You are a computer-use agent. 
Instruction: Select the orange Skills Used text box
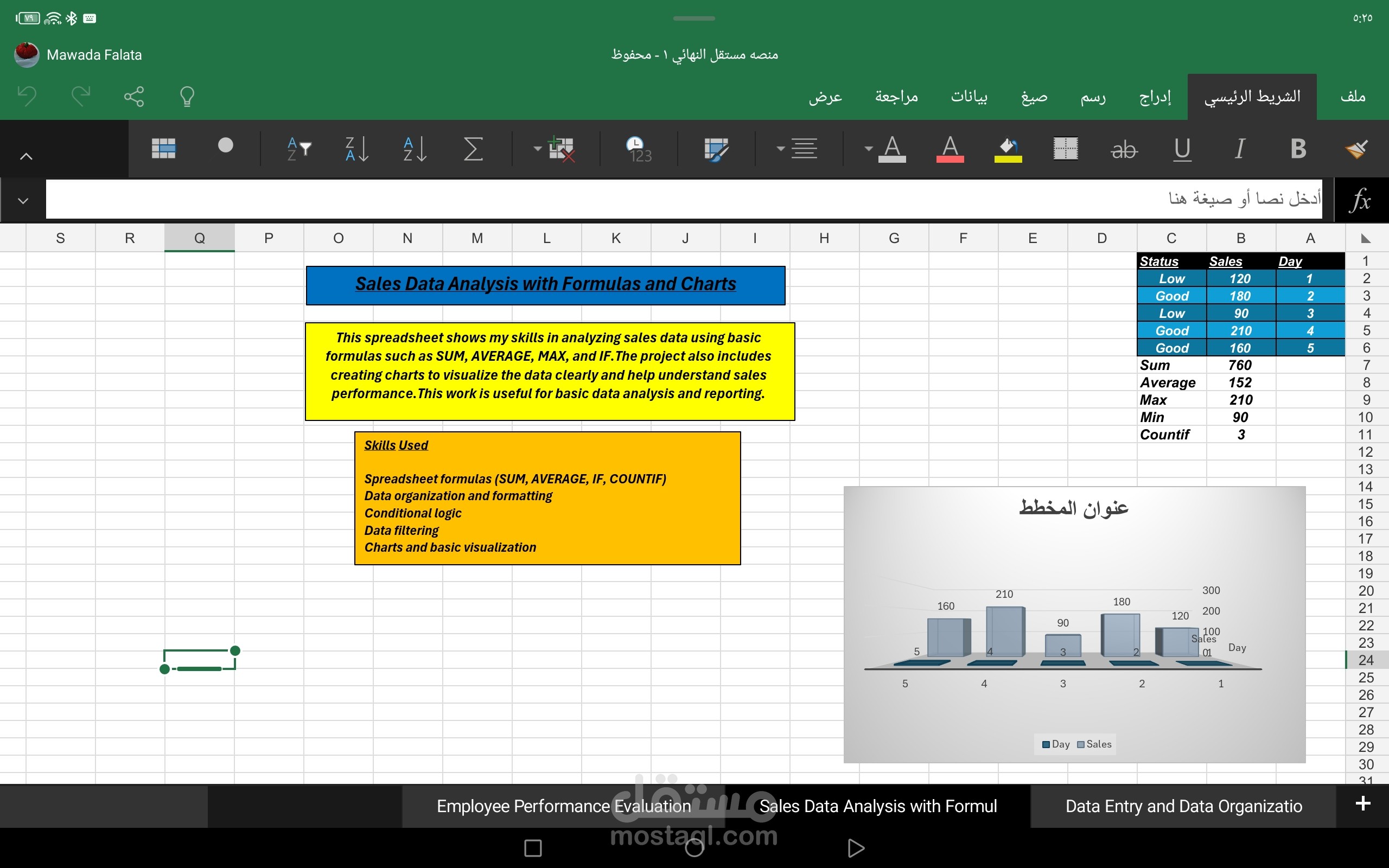coord(547,499)
